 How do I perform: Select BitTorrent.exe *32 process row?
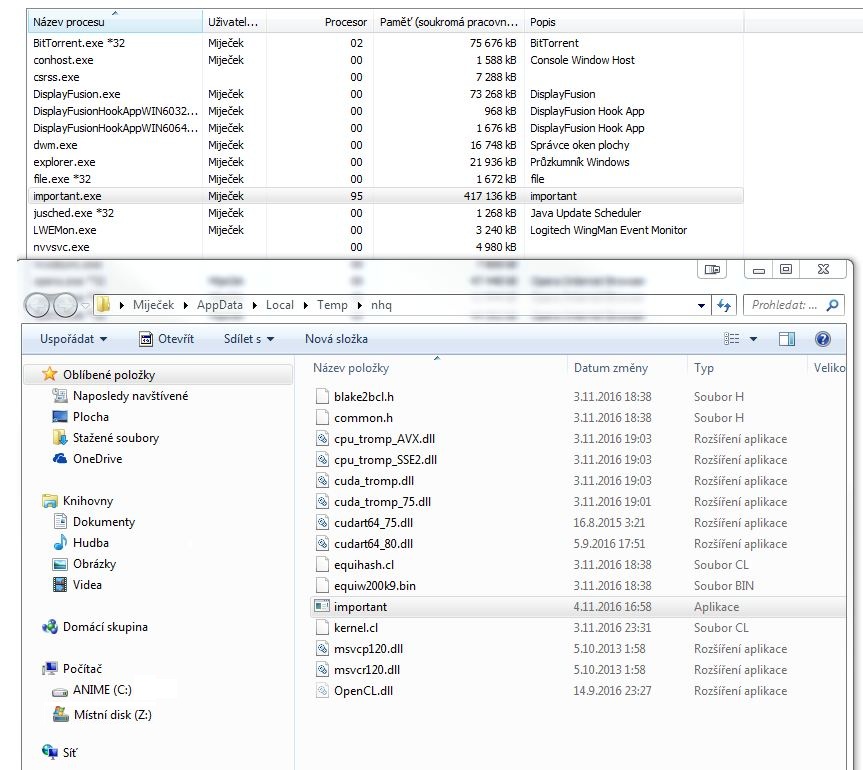[386, 43]
